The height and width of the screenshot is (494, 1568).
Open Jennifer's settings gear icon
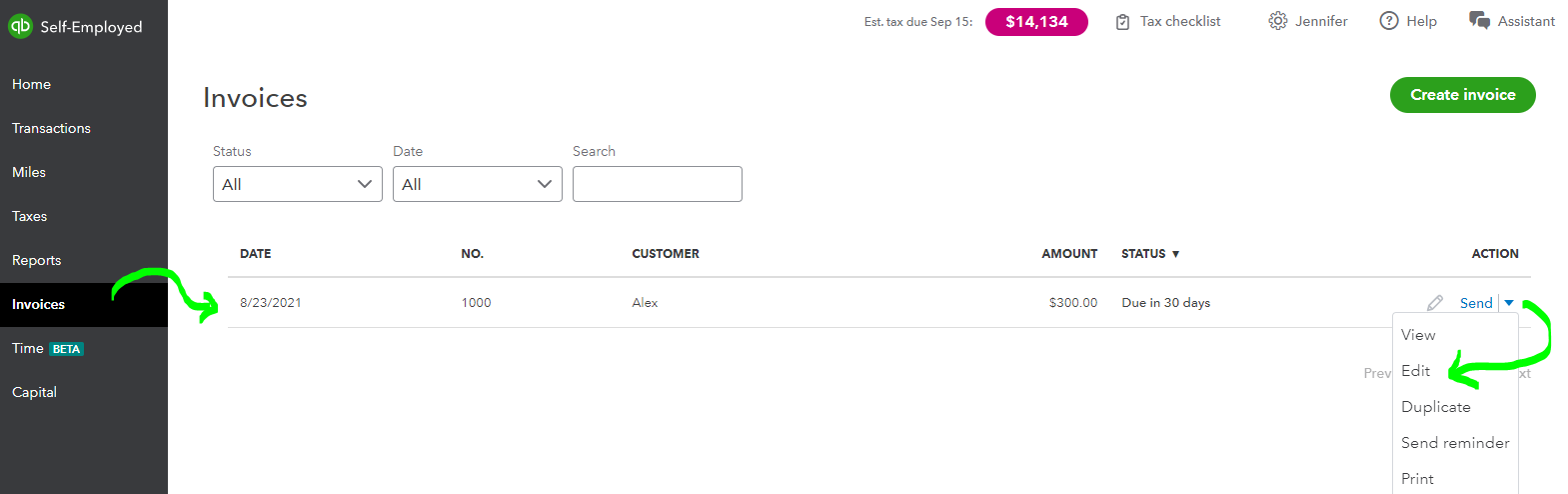[x=1277, y=21]
